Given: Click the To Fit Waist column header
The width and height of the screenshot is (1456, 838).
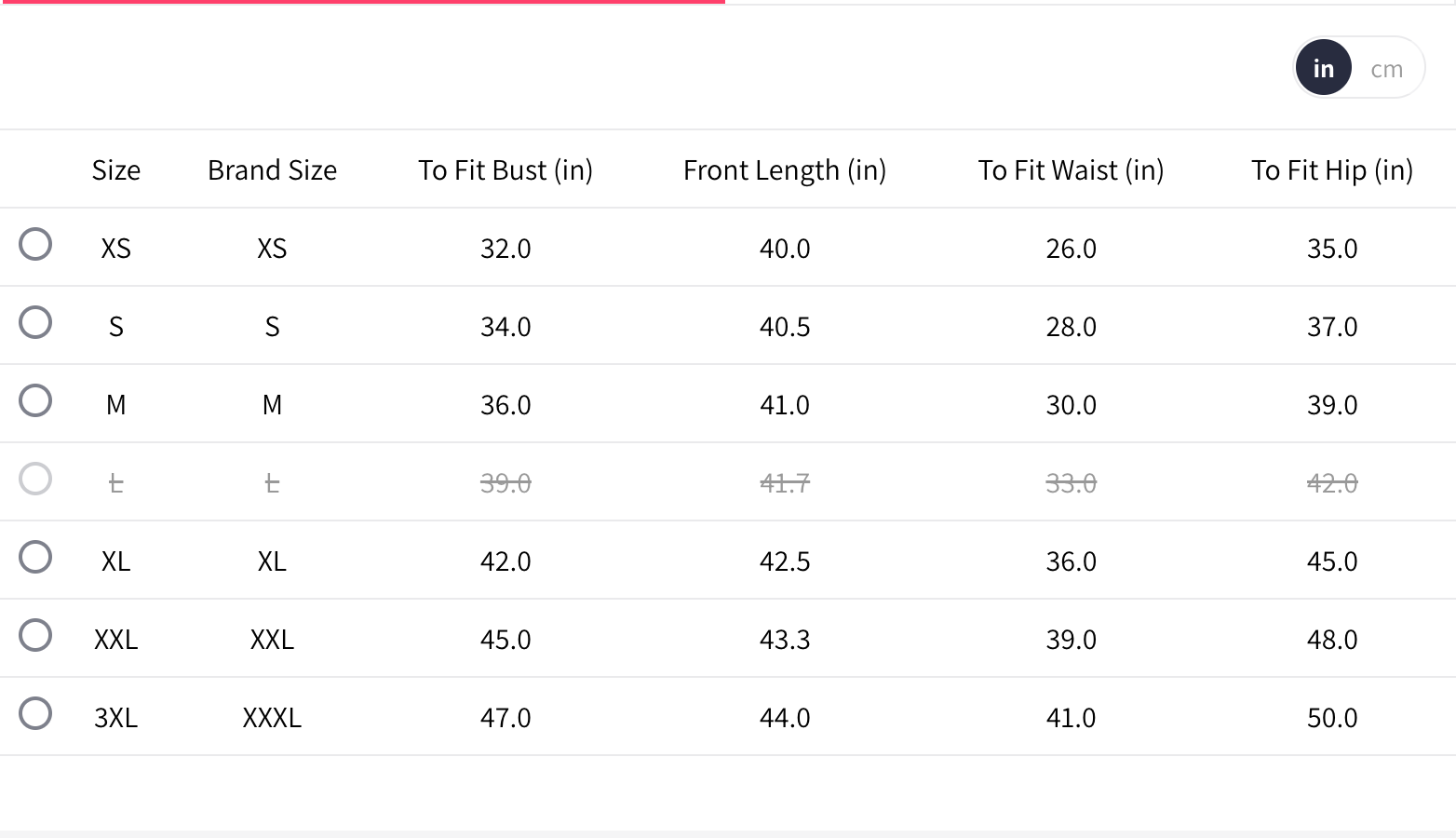Looking at the screenshot, I should pyautogui.click(x=1071, y=170).
